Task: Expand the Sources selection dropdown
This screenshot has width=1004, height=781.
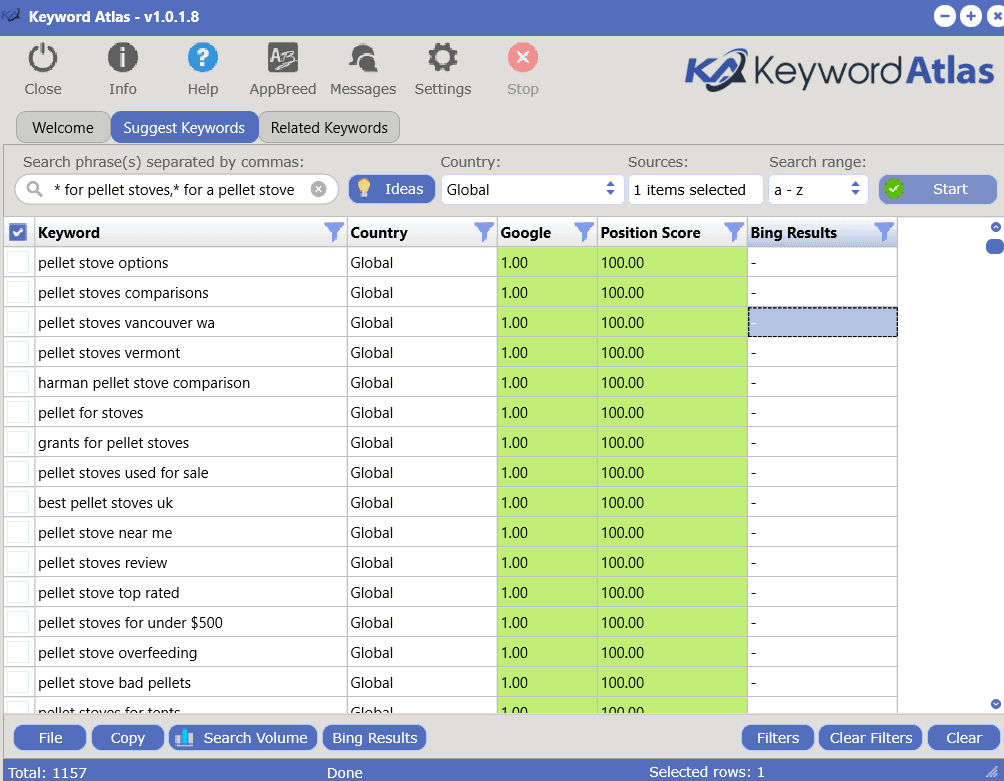Action: click(x=695, y=189)
